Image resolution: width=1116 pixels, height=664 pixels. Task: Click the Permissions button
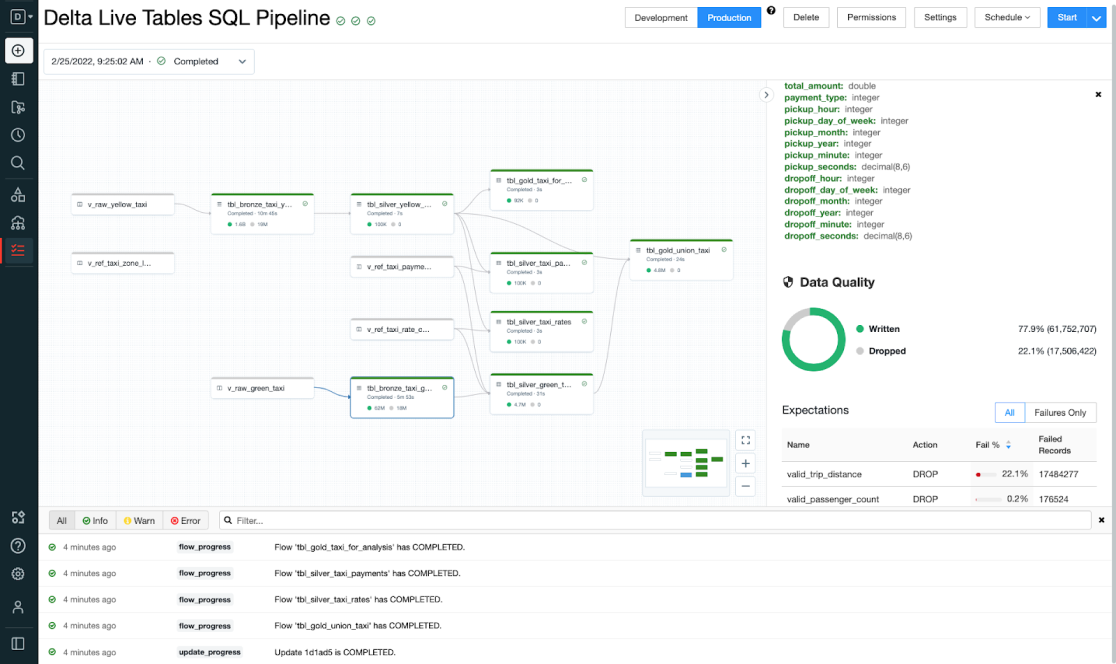tap(871, 18)
